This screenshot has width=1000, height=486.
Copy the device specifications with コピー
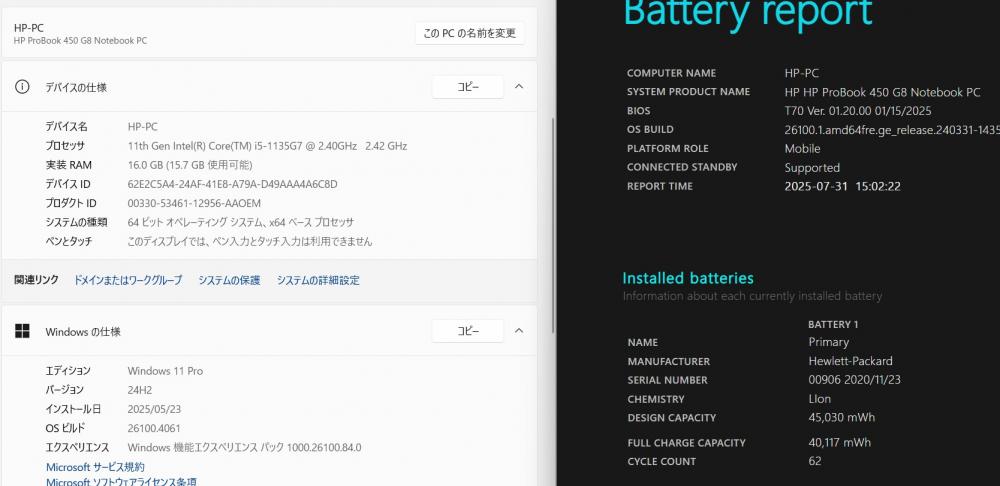coord(467,87)
